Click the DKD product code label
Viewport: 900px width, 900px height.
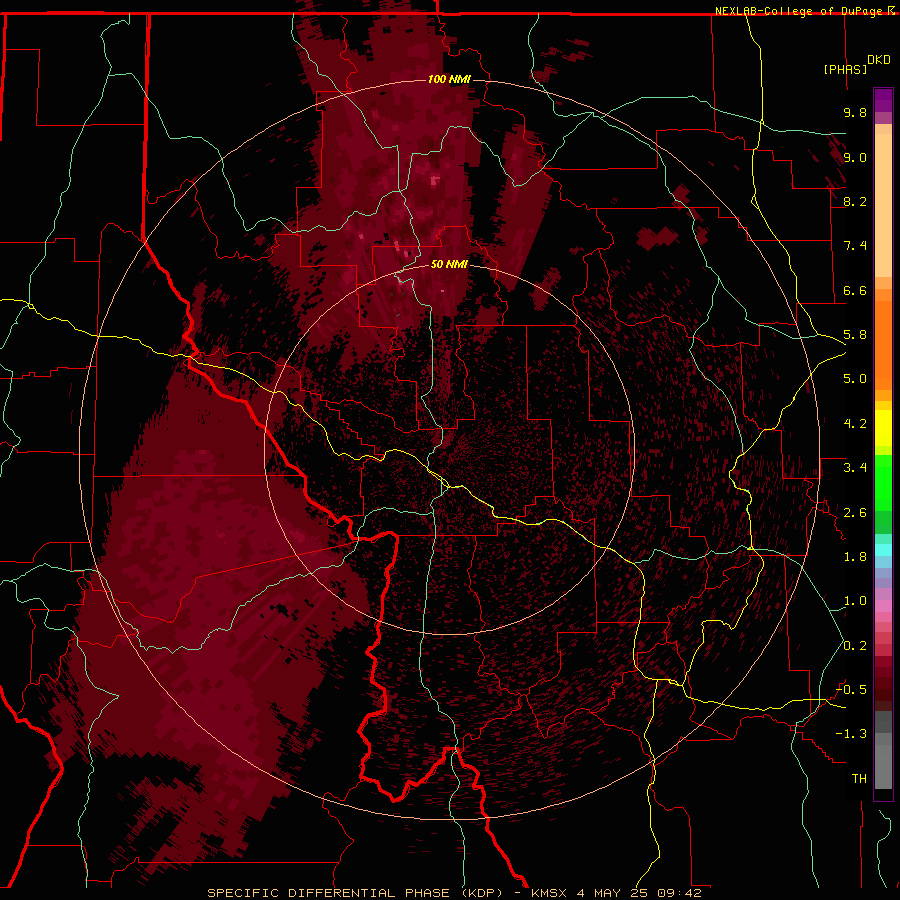879,60
